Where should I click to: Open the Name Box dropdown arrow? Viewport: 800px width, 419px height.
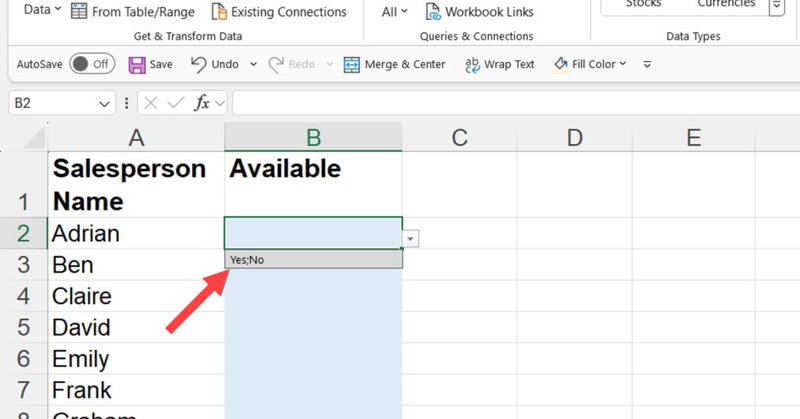pyautogui.click(x=105, y=104)
